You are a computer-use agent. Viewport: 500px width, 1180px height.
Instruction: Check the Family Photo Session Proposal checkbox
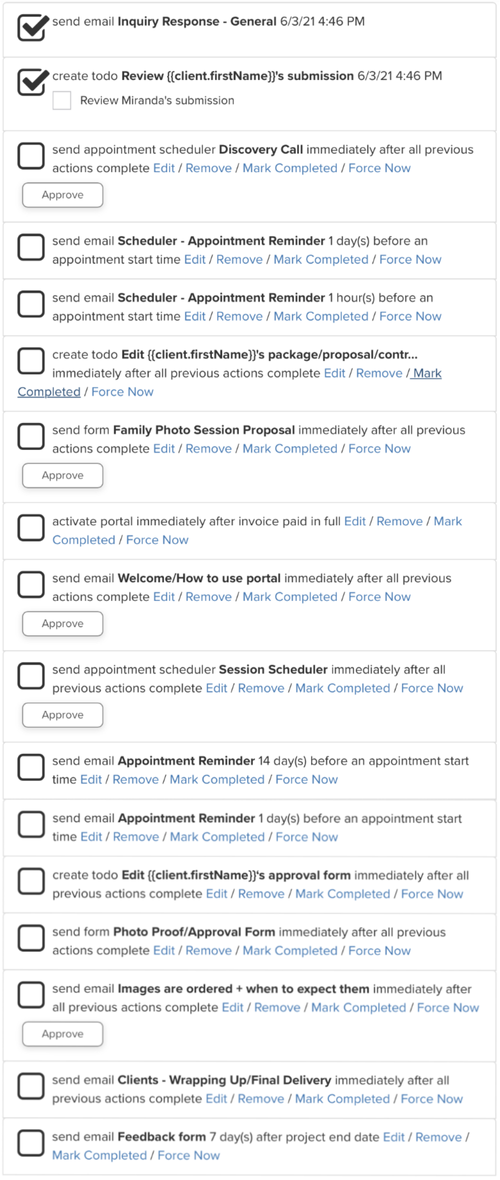(x=31, y=437)
